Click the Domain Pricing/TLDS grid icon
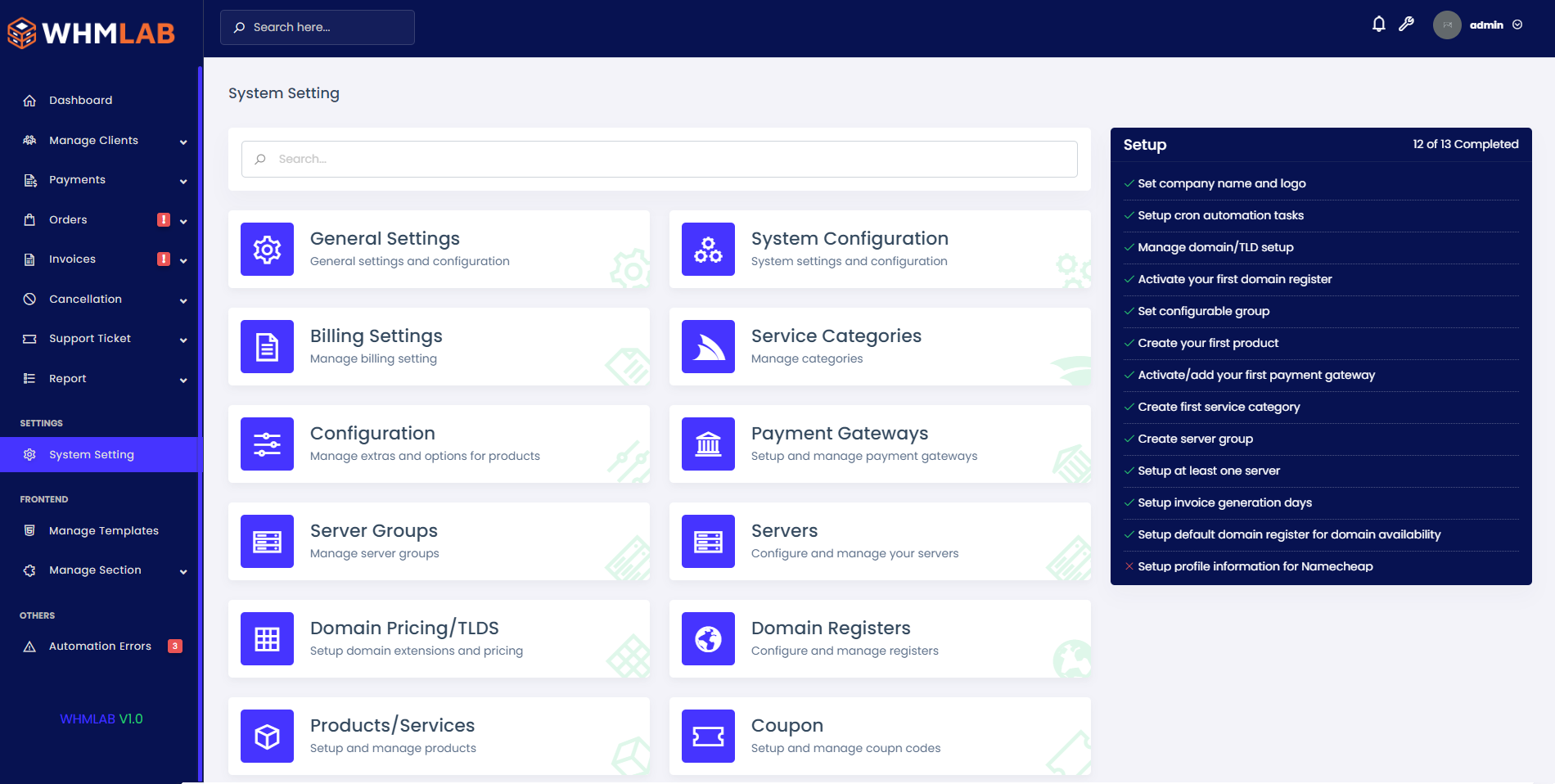1555x784 pixels. tap(267, 639)
